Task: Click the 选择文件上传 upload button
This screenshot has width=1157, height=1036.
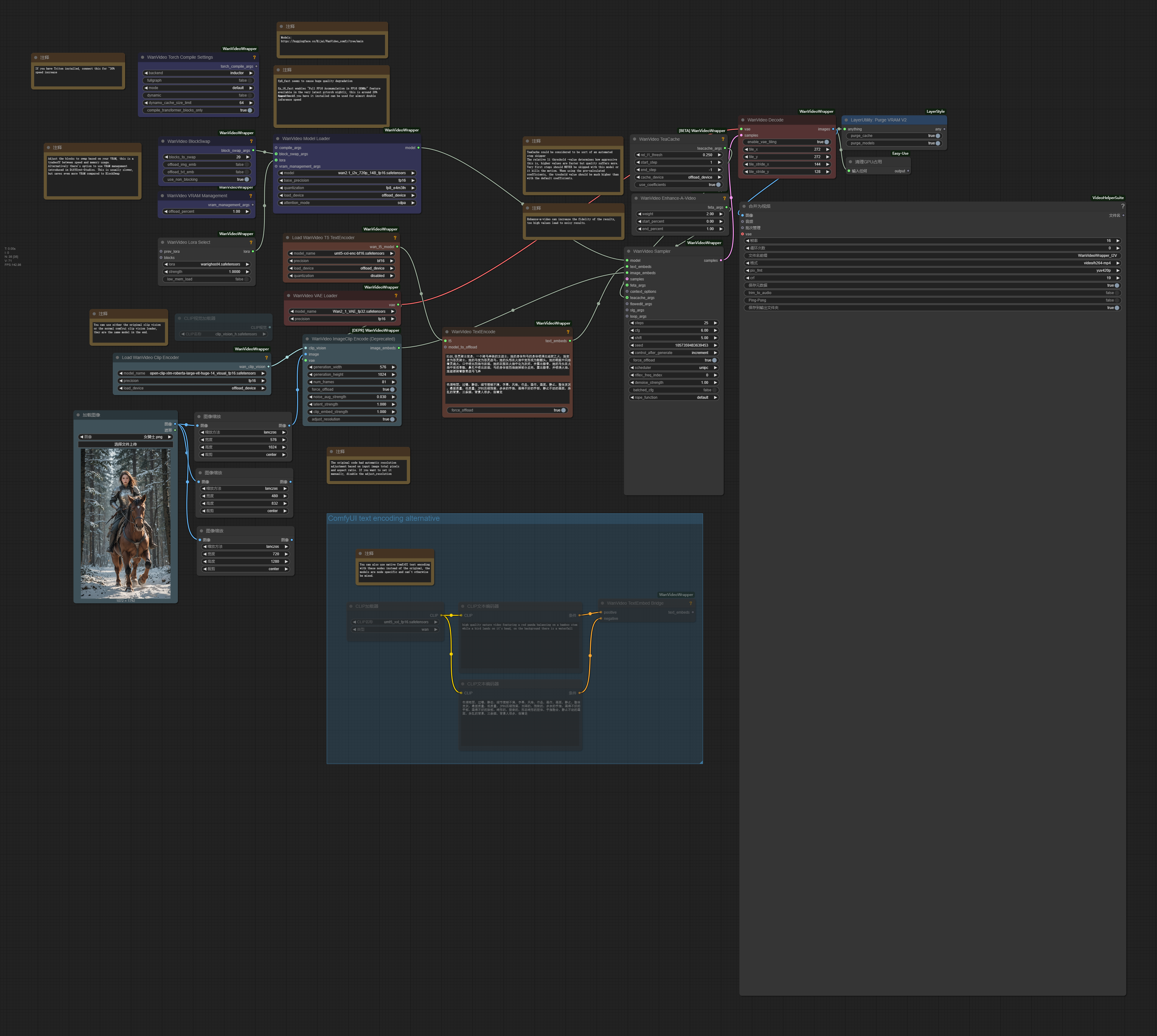Action: (x=126, y=444)
